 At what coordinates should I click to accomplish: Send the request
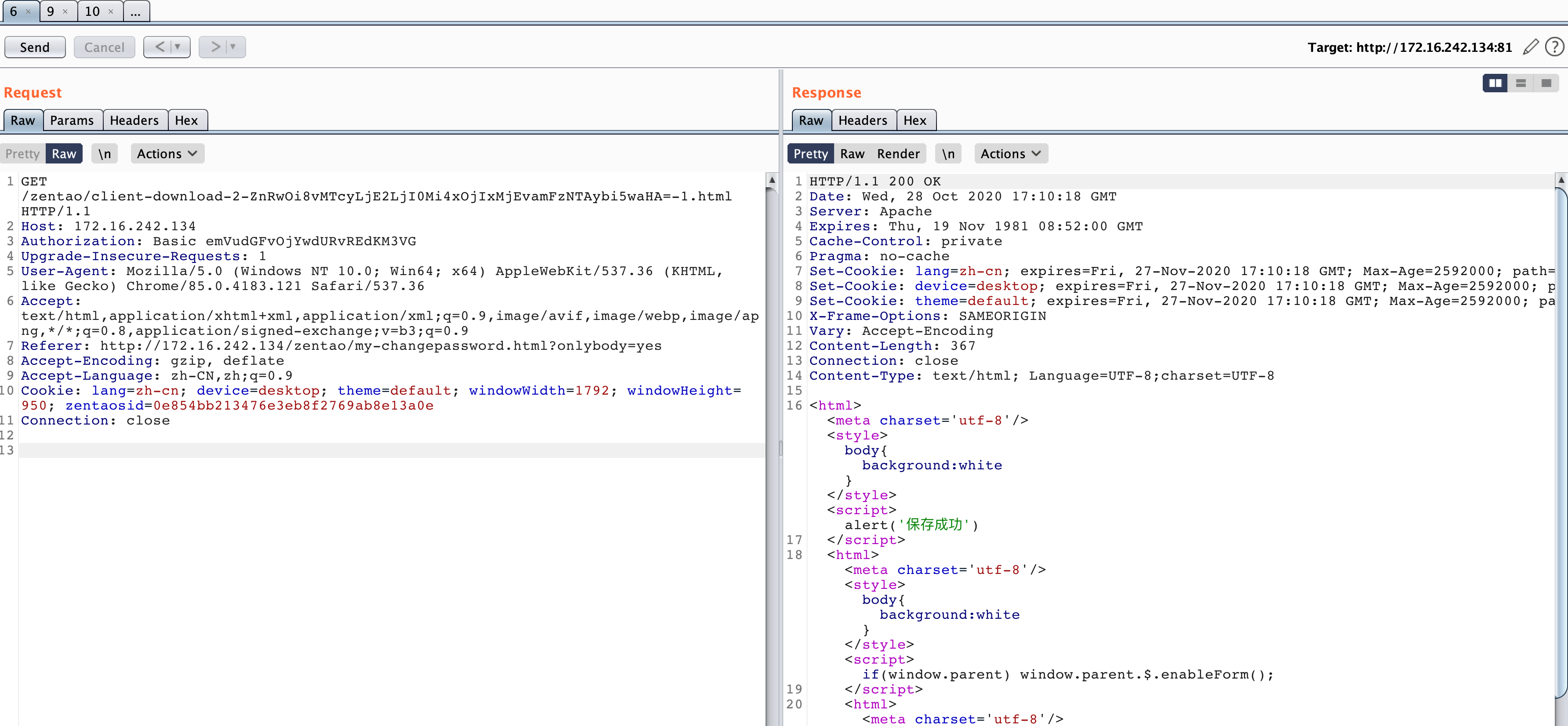(35, 47)
